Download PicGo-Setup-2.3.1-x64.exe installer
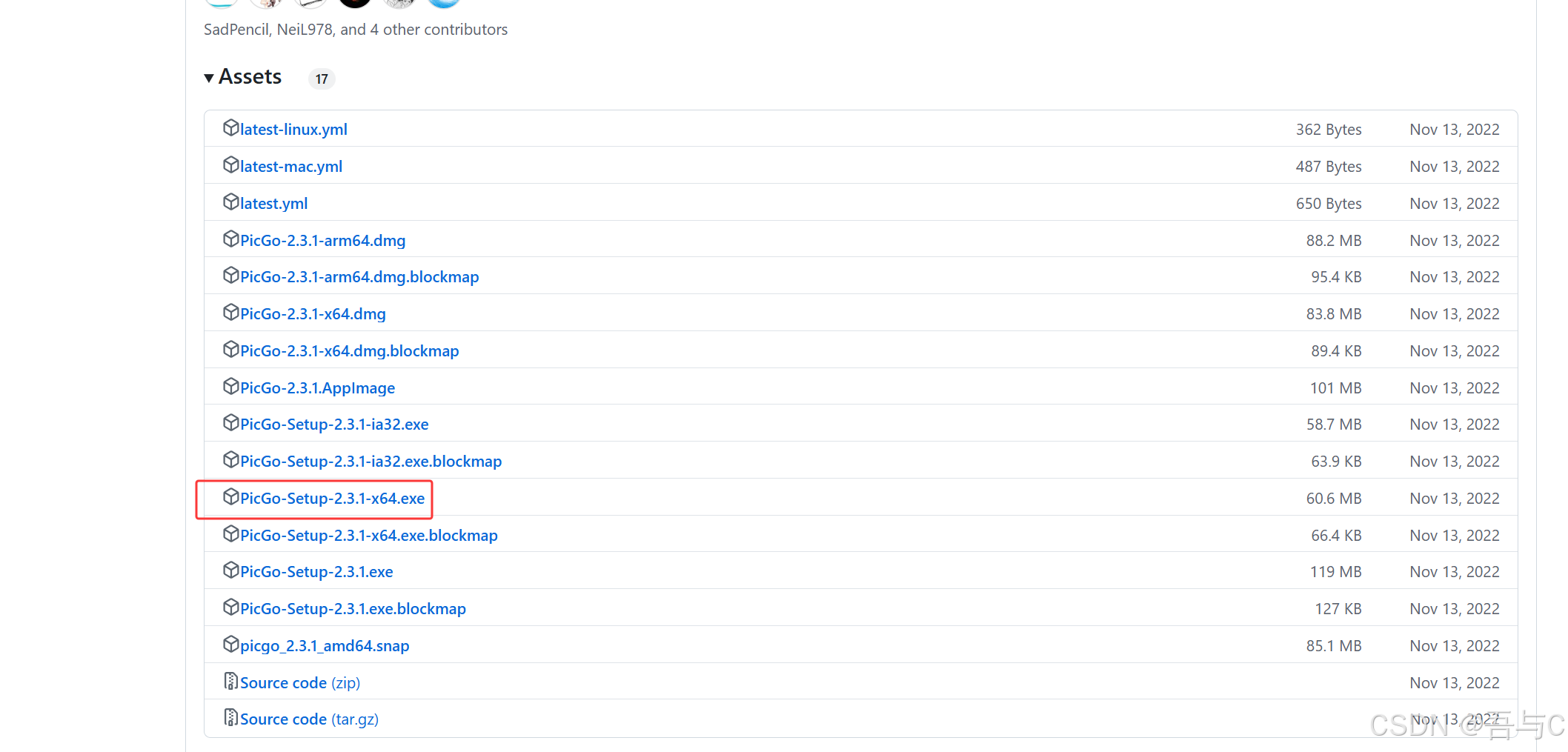Image resolution: width=1568 pixels, height=752 pixels. (x=332, y=499)
